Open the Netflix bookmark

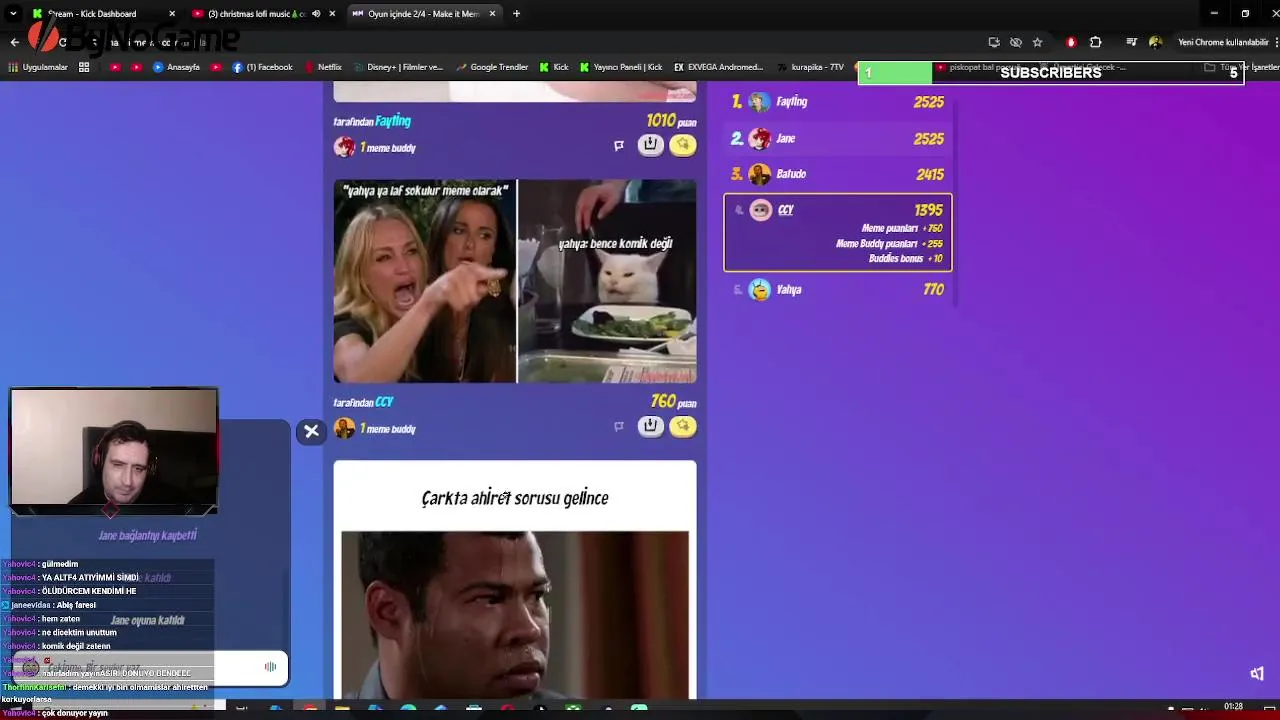click(x=323, y=67)
